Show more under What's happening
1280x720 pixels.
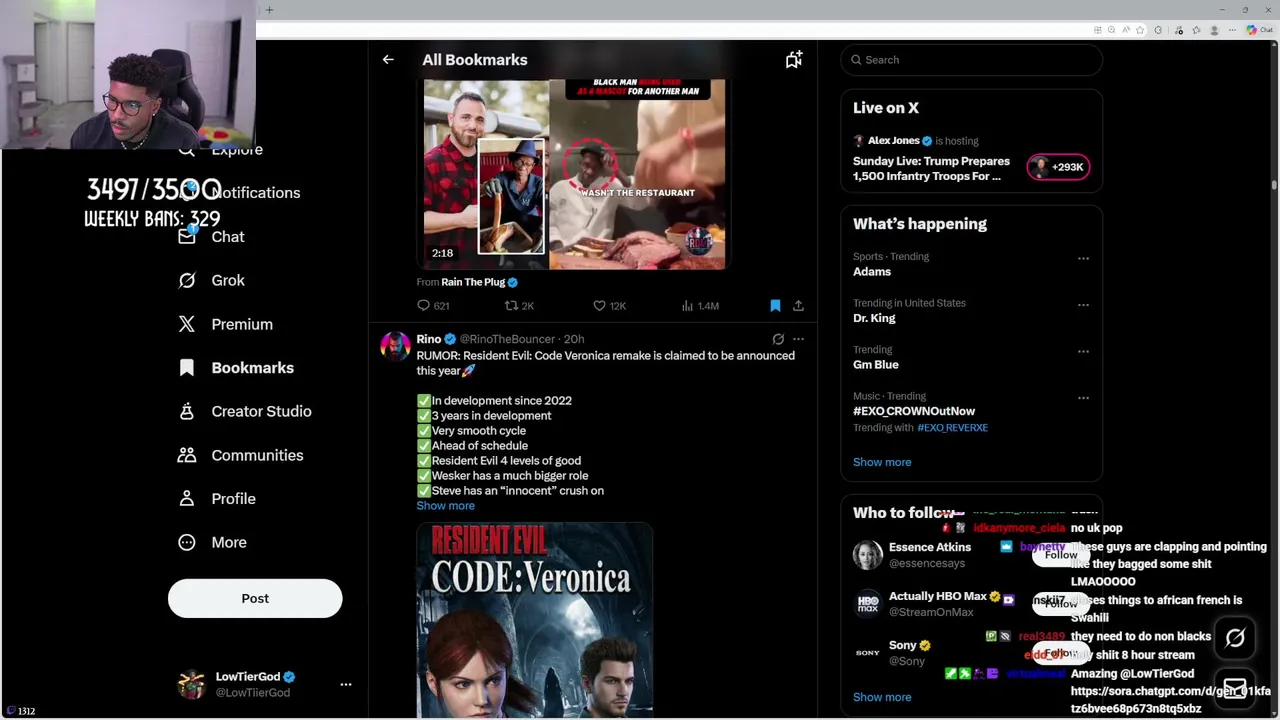tap(882, 462)
